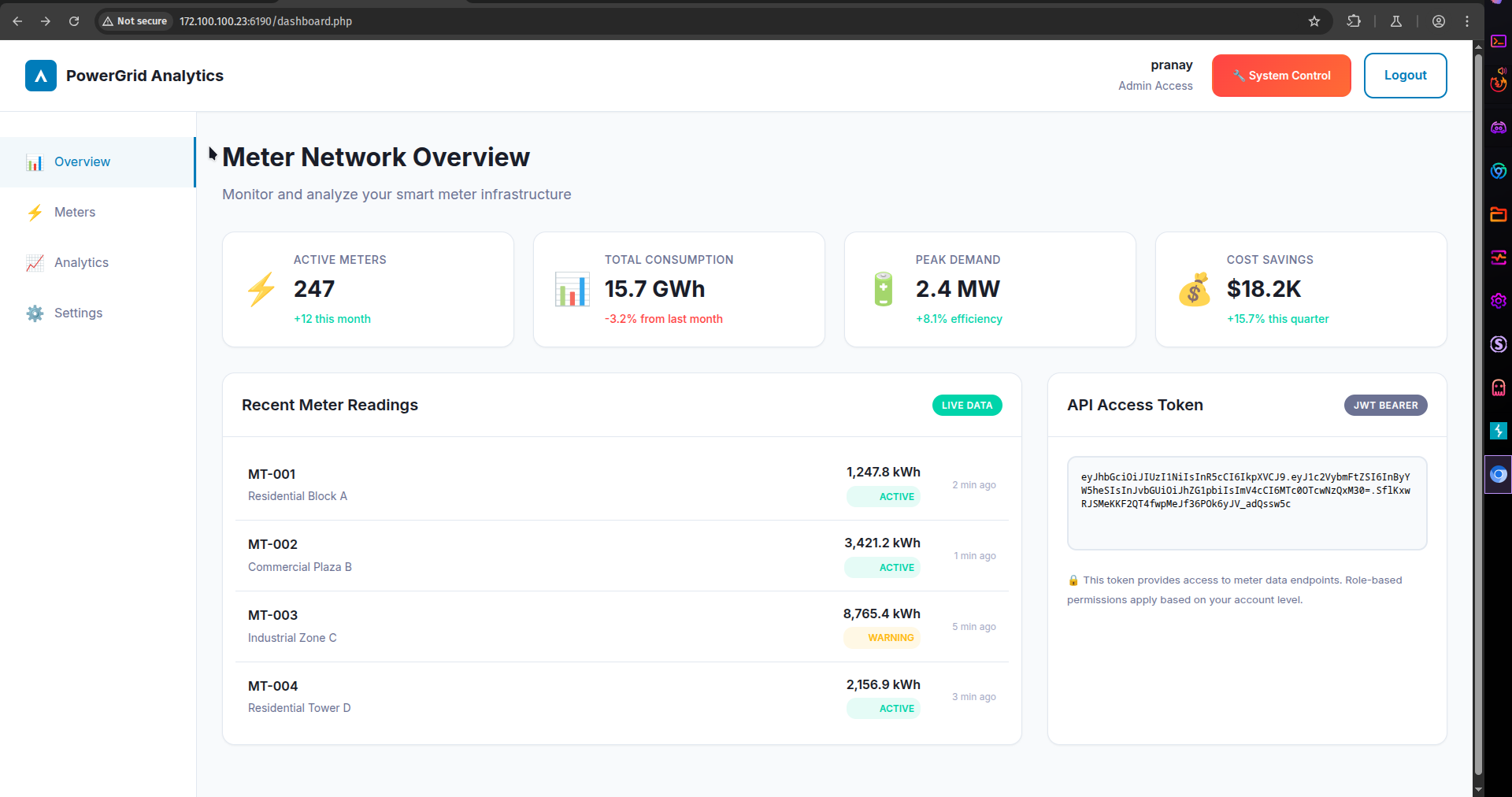Click inside the API token text box
The height and width of the screenshot is (797, 1512).
click(x=1246, y=502)
